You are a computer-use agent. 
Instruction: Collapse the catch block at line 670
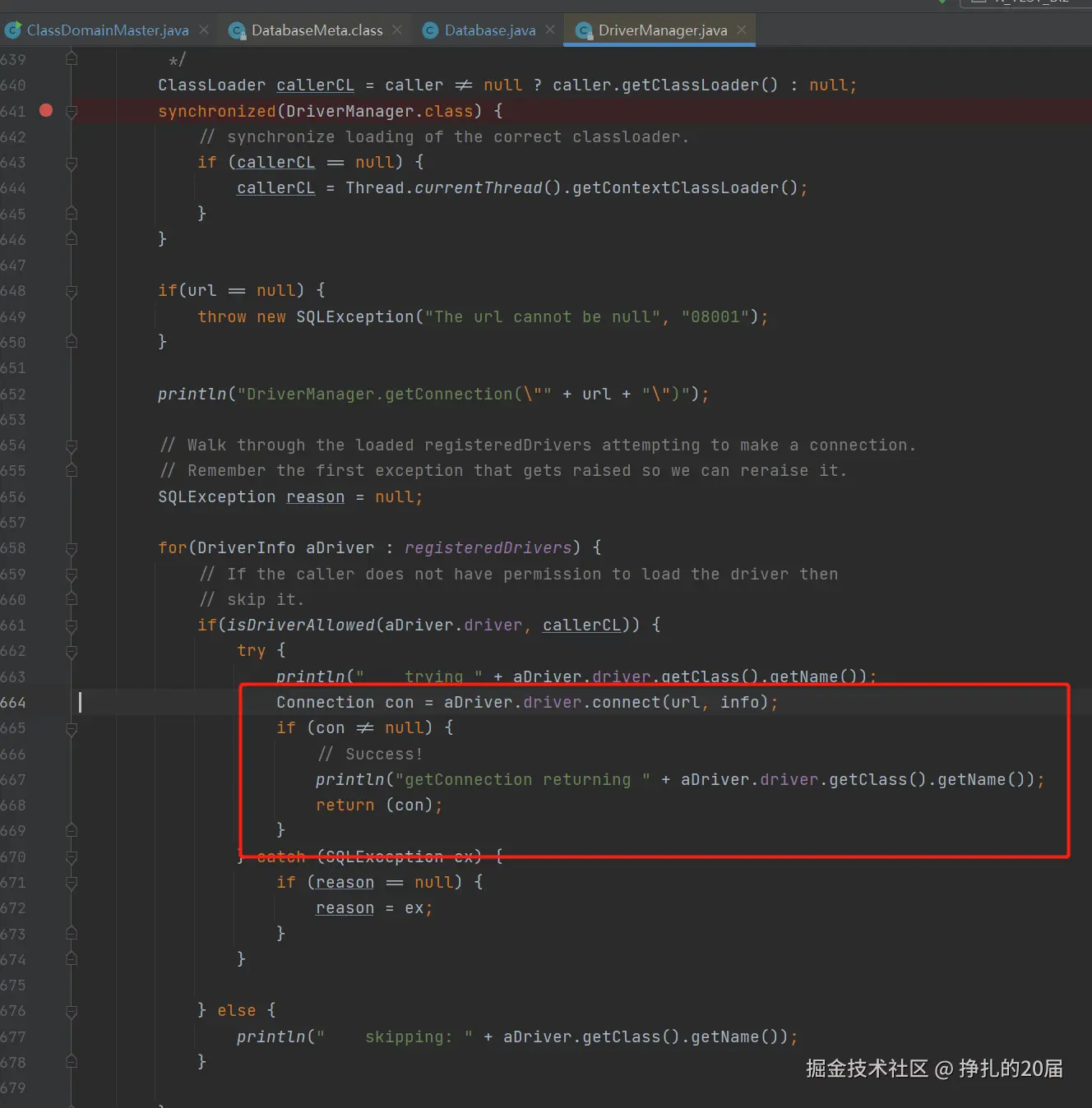(x=72, y=857)
